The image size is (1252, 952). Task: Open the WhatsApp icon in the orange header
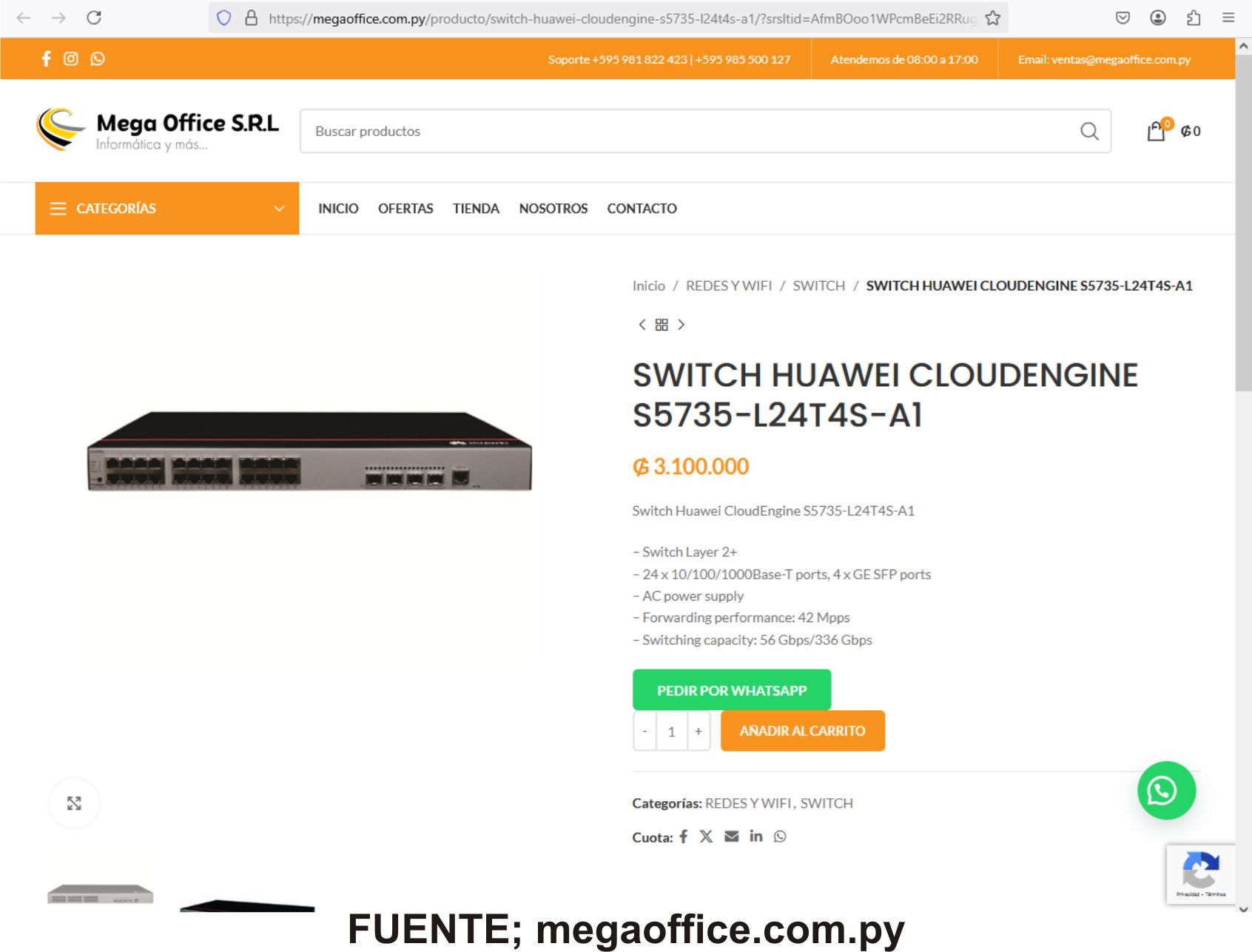[x=98, y=59]
